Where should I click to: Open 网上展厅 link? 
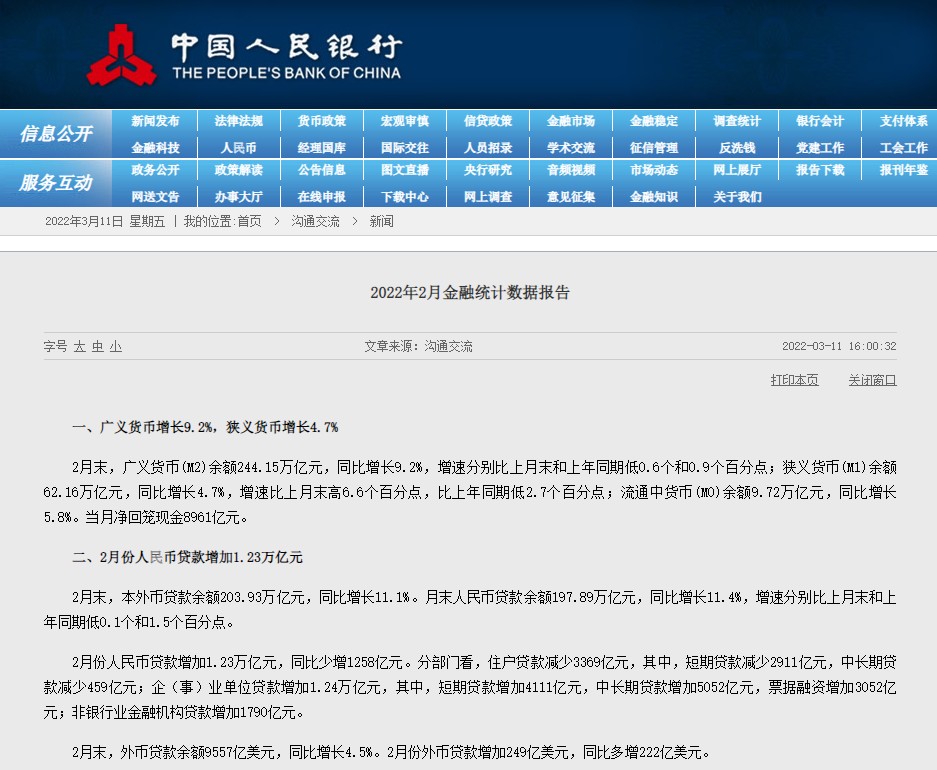click(x=737, y=170)
